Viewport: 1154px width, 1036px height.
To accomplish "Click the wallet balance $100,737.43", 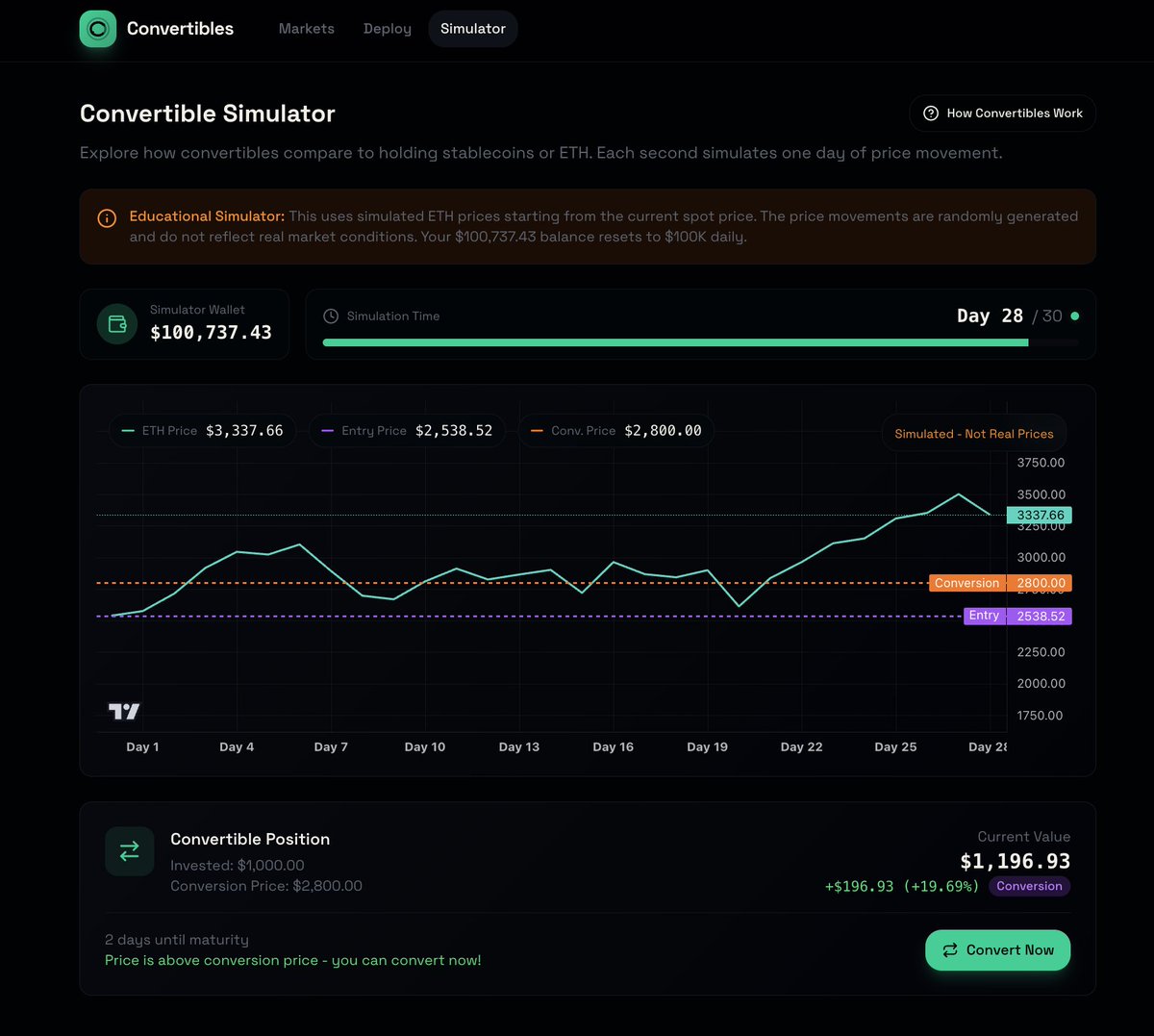I will [211, 333].
